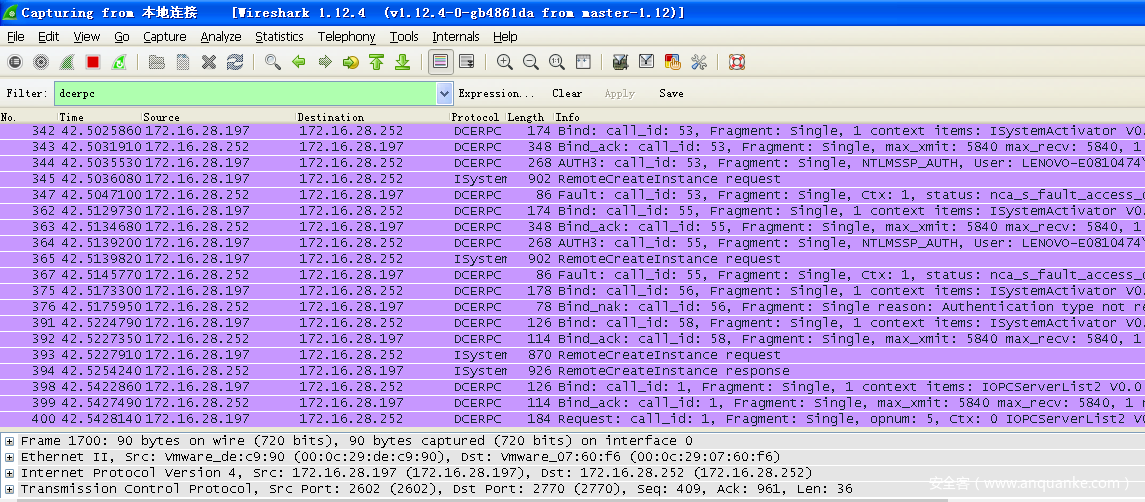Screen dimensions: 1145x502
Task: Select packet 342 Bind call_id 53
Action: (572, 131)
